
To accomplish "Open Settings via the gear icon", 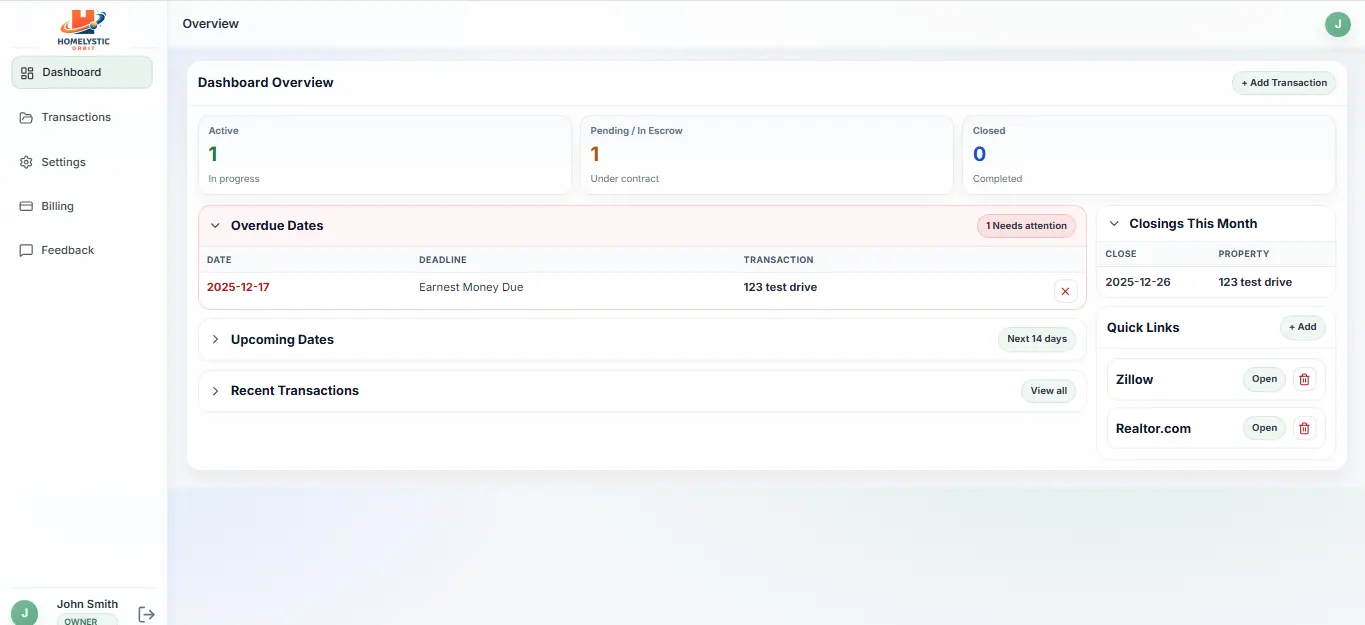I will 25,161.
